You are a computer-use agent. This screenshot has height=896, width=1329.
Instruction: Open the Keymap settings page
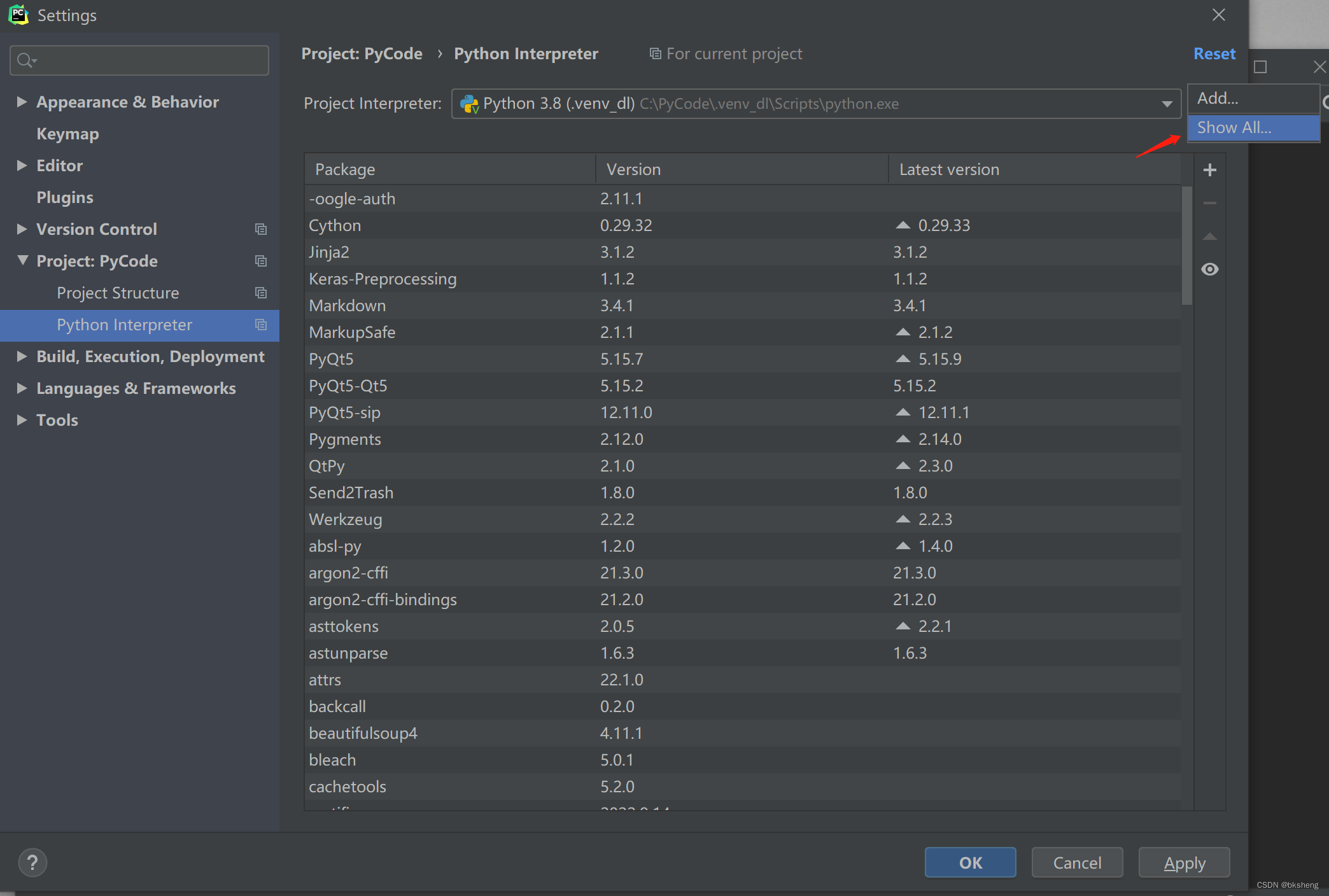tap(67, 134)
